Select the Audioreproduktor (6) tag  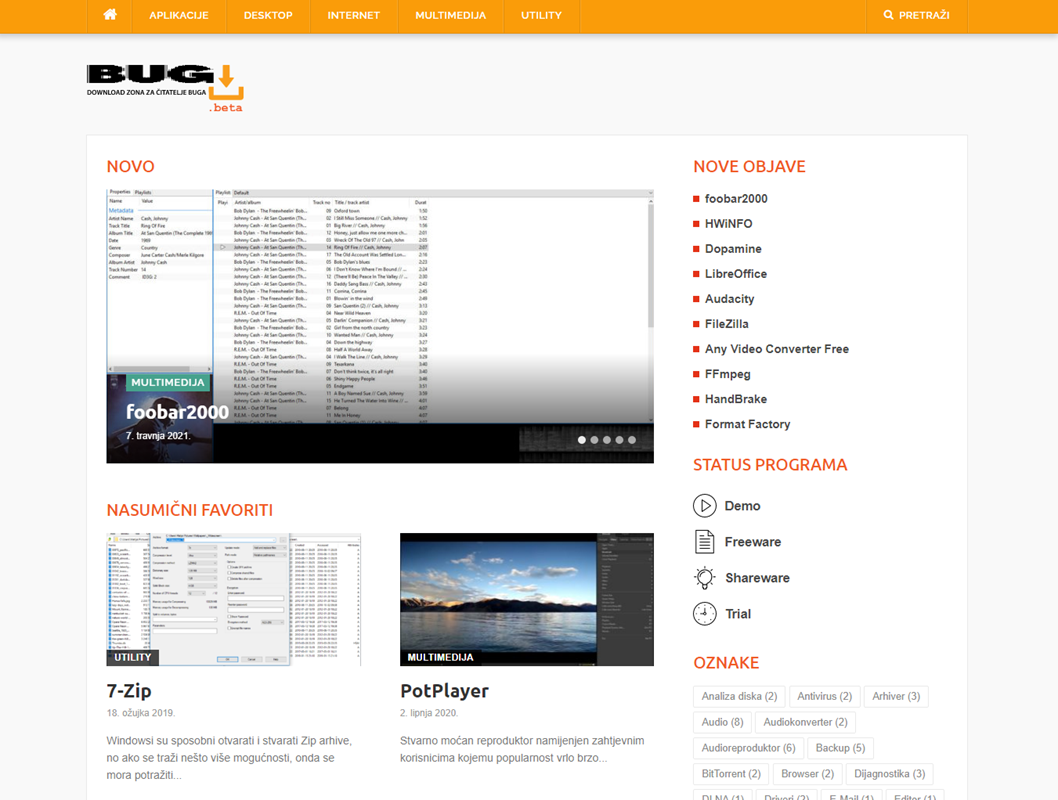click(748, 748)
